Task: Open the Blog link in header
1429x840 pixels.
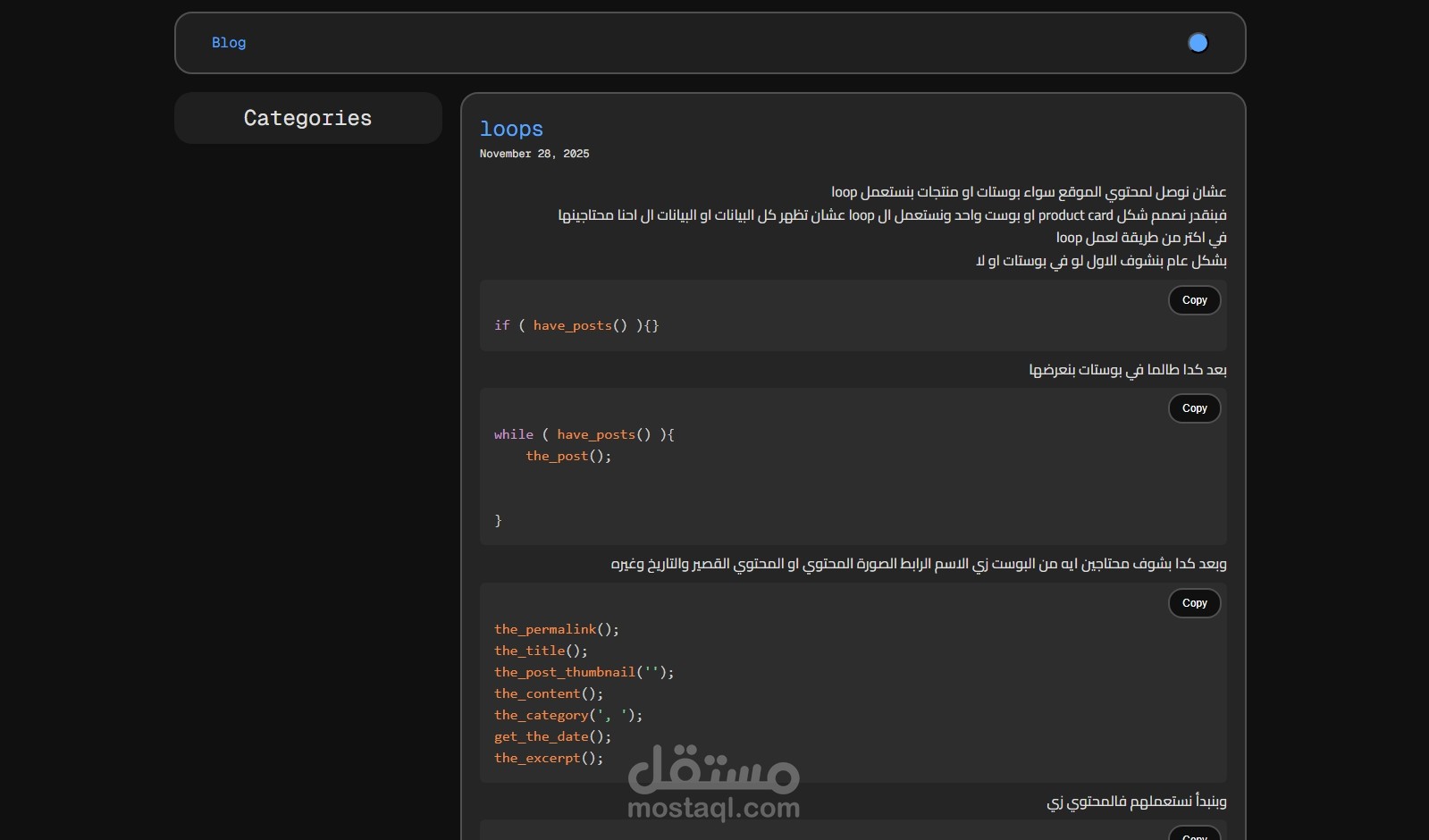Action: (x=229, y=43)
